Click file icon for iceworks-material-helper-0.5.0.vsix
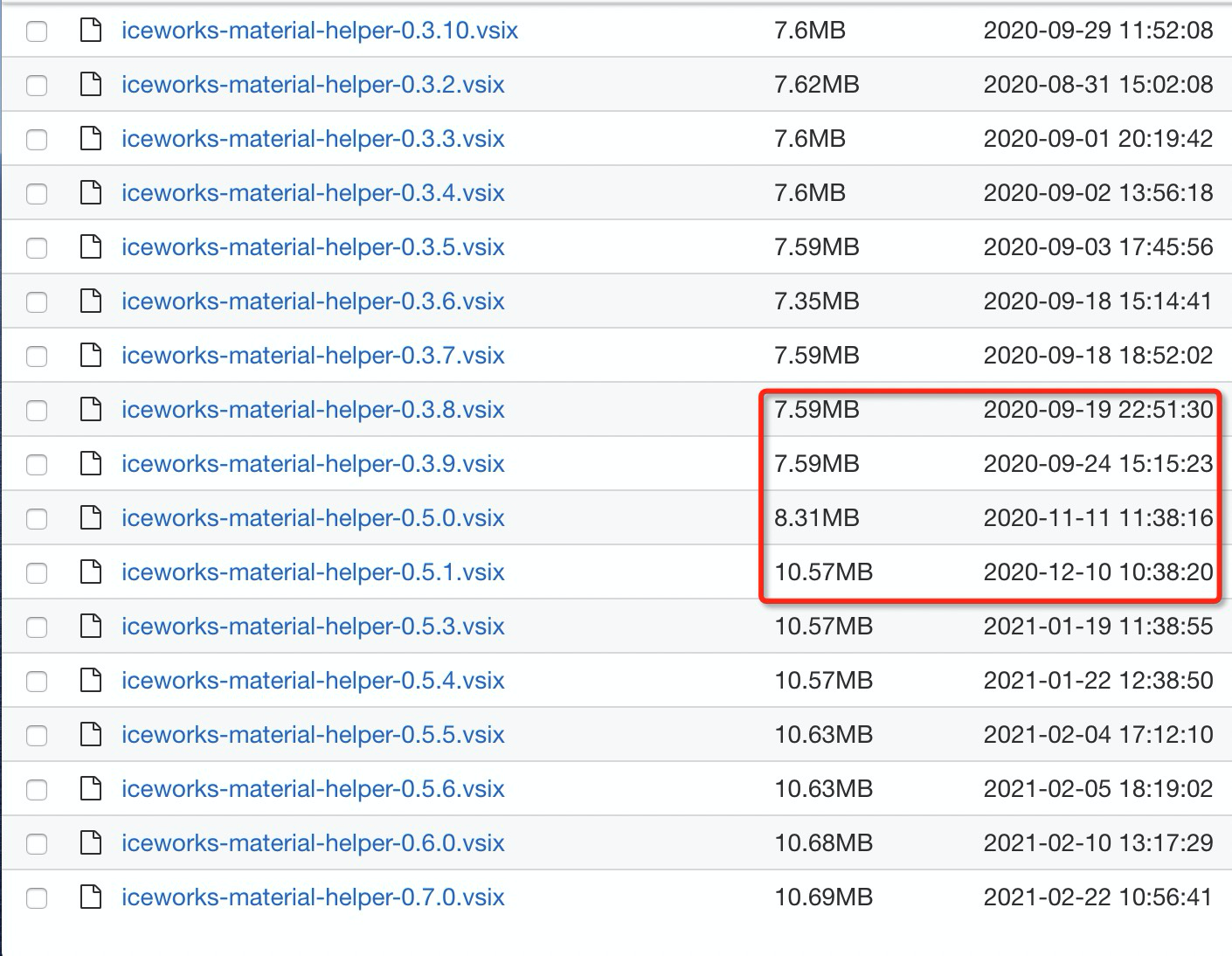 point(91,518)
